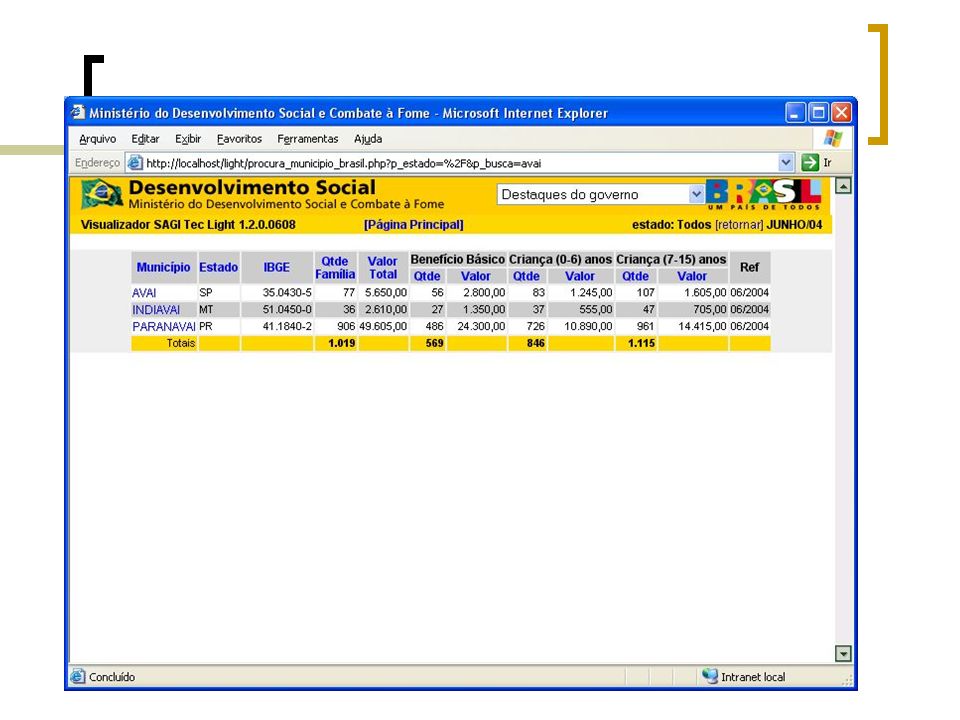
Task: Sort by Município column header
Action: (163, 267)
